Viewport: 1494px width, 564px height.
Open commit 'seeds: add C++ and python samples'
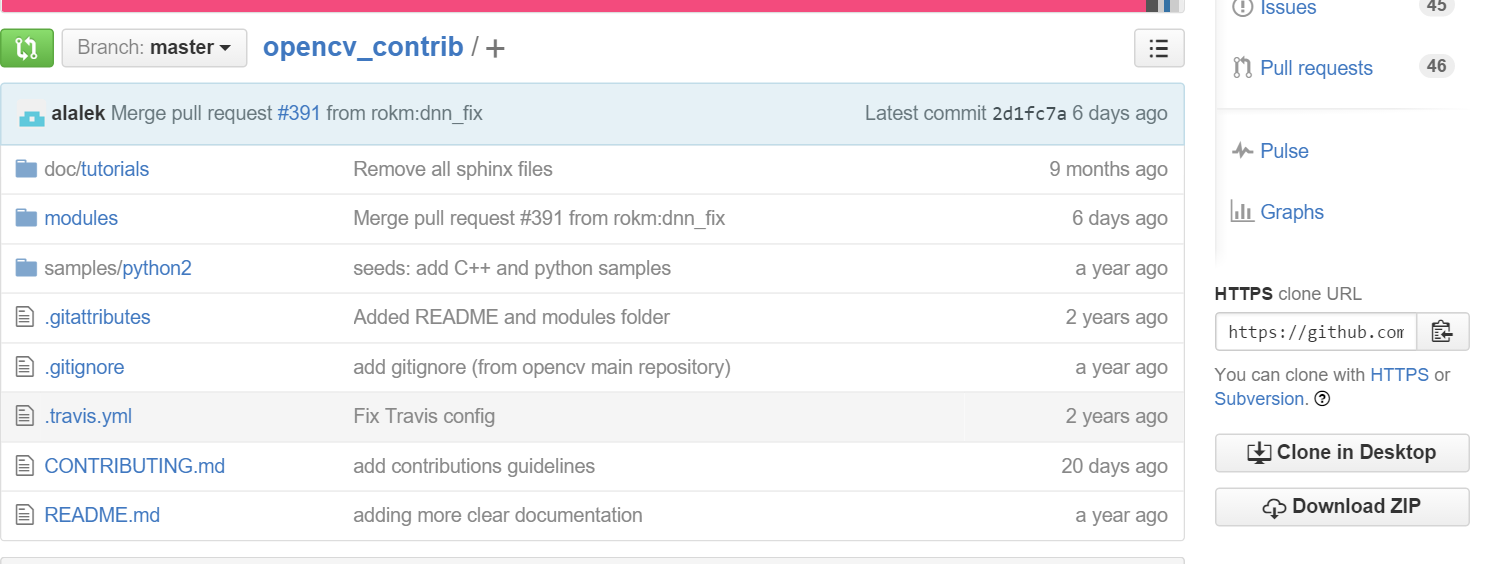click(x=512, y=268)
